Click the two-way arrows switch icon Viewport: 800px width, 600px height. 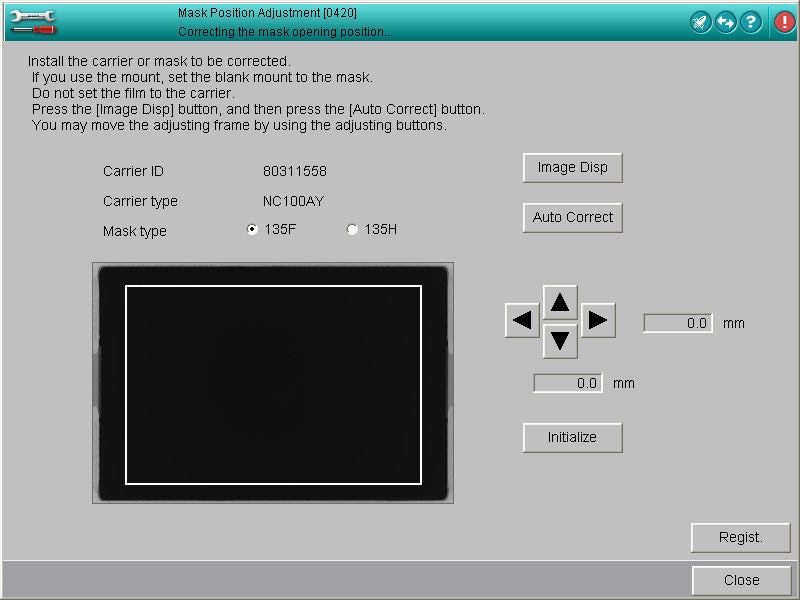click(726, 22)
